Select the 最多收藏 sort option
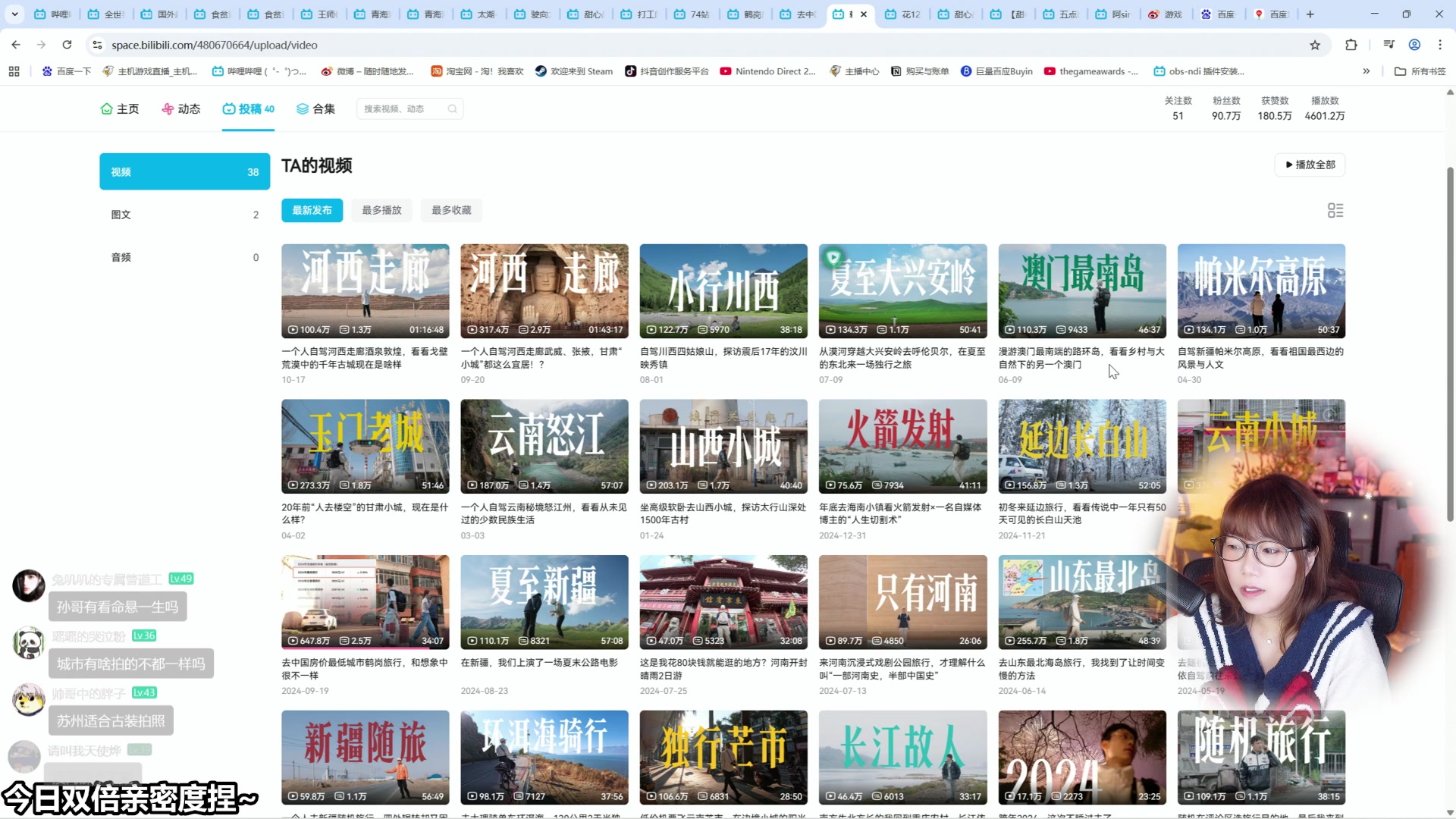Image resolution: width=1456 pixels, height=819 pixels. coord(450,210)
